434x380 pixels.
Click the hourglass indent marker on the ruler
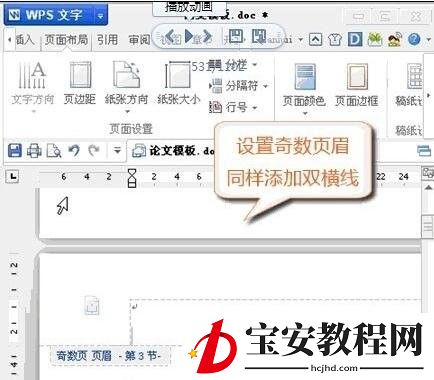click(x=132, y=178)
